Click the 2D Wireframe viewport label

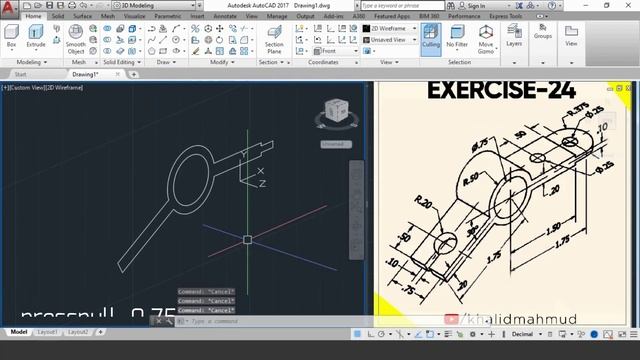[64, 87]
